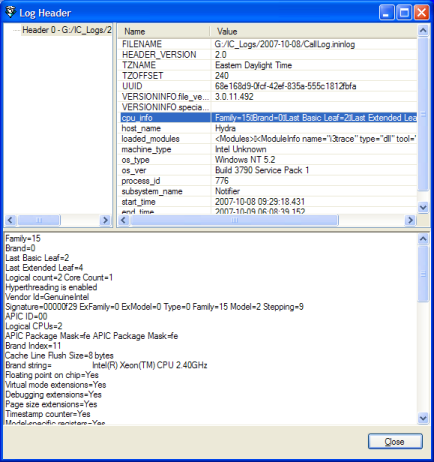434x462 pixels.
Task: Select the cpu_info row
Action: click(x=268, y=118)
